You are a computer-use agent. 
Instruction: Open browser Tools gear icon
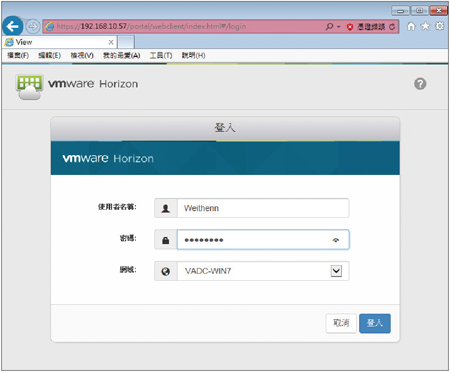tap(440, 26)
